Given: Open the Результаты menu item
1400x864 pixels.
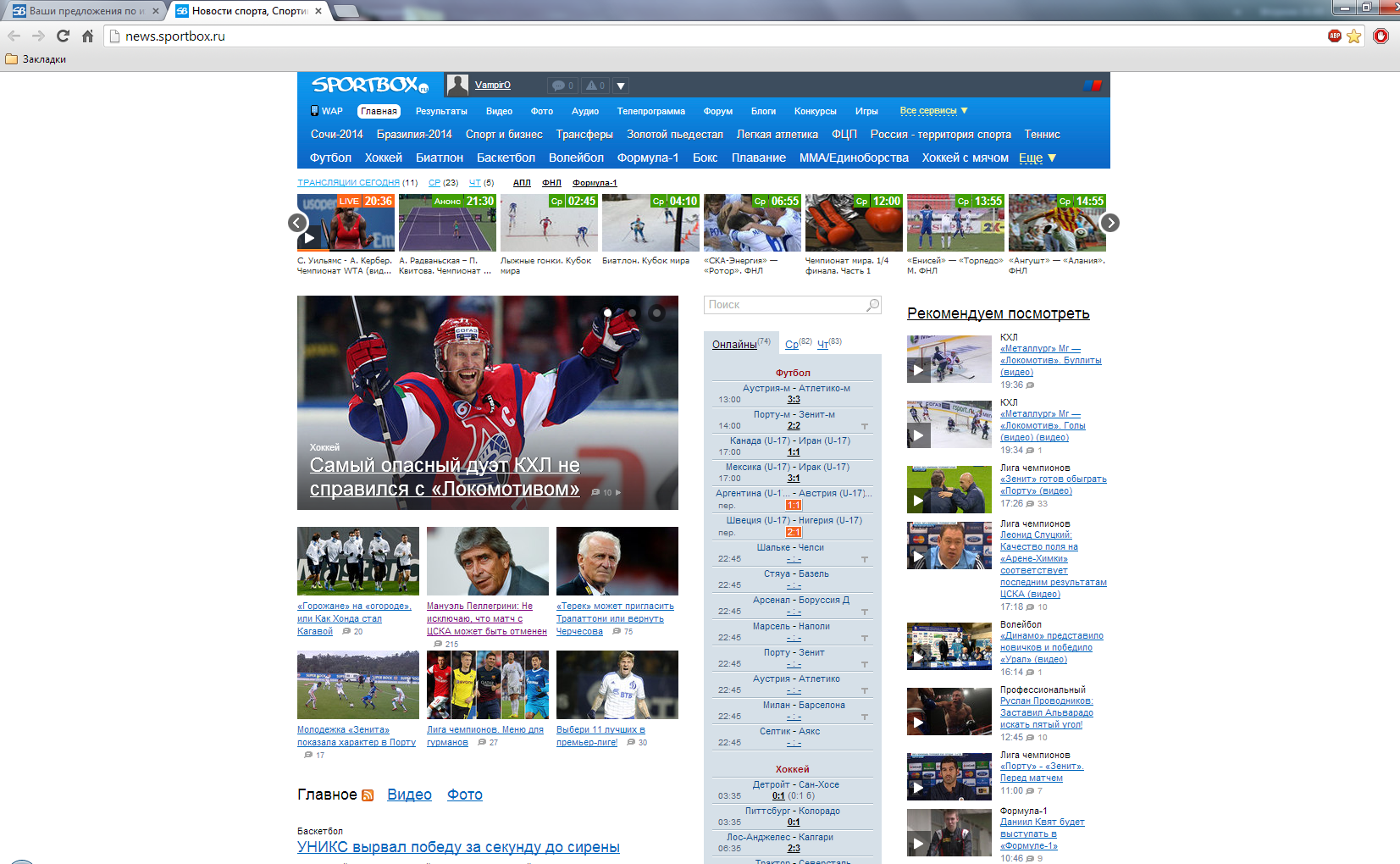Looking at the screenshot, I should tap(440, 111).
